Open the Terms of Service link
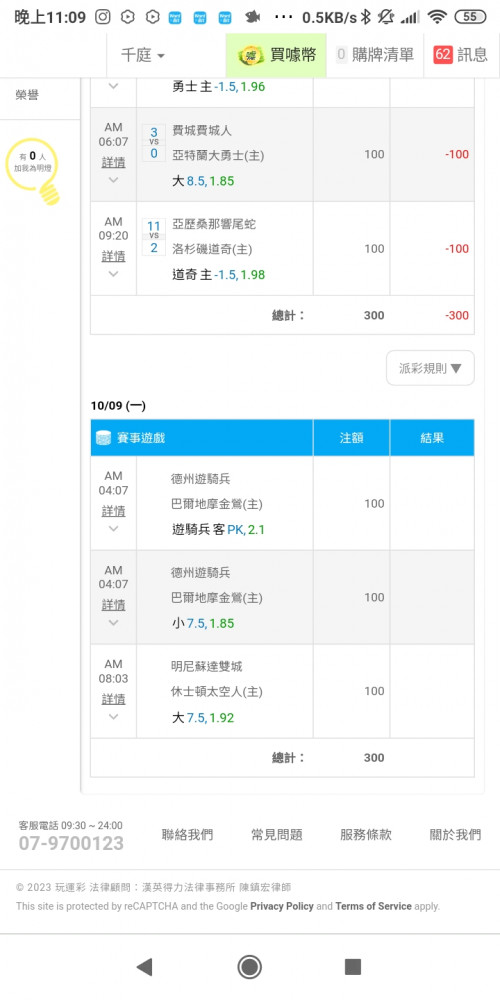Image resolution: width=500 pixels, height=1000 pixels. 374,906
